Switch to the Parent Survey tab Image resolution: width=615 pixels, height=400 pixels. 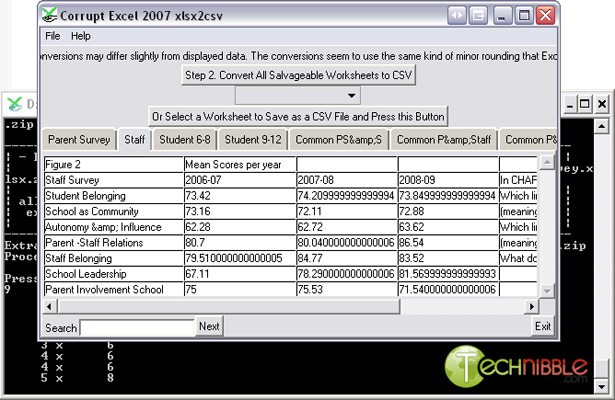point(79,140)
